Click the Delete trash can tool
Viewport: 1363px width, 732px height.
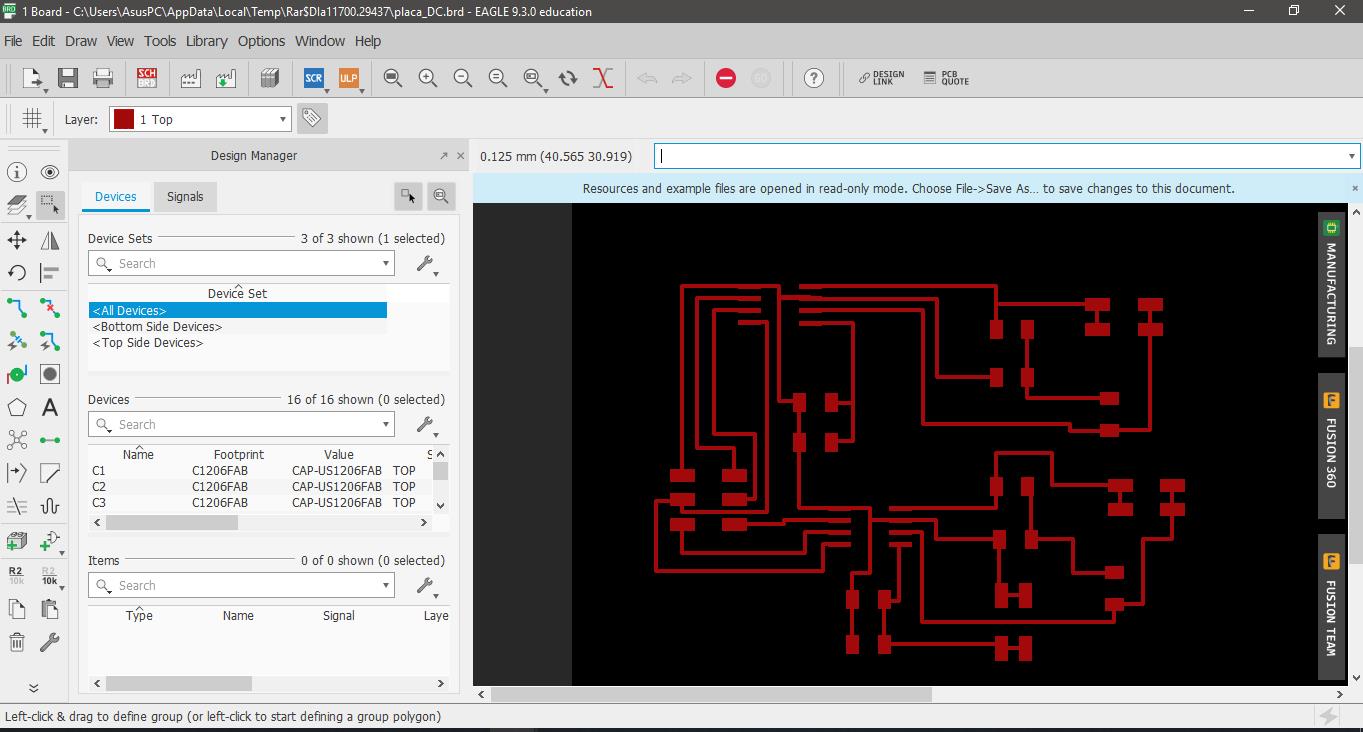coord(17,642)
